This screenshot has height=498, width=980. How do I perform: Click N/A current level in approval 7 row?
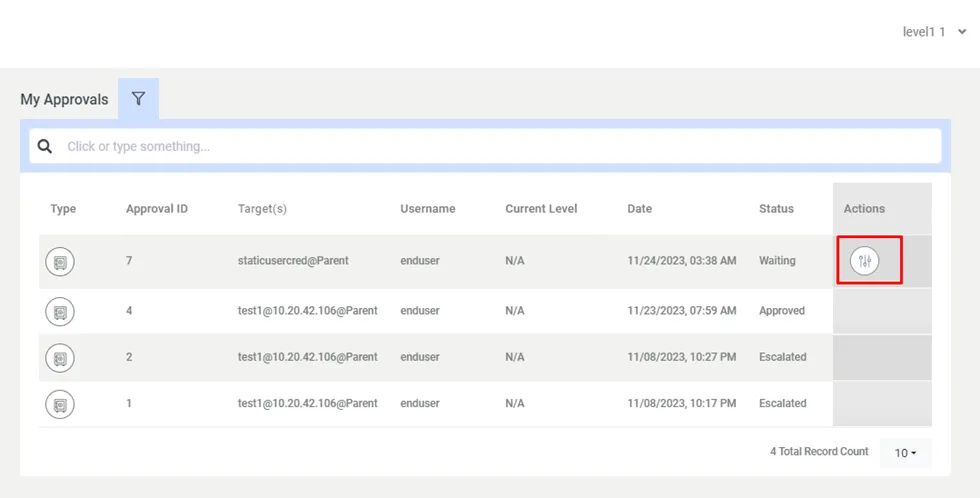515,261
